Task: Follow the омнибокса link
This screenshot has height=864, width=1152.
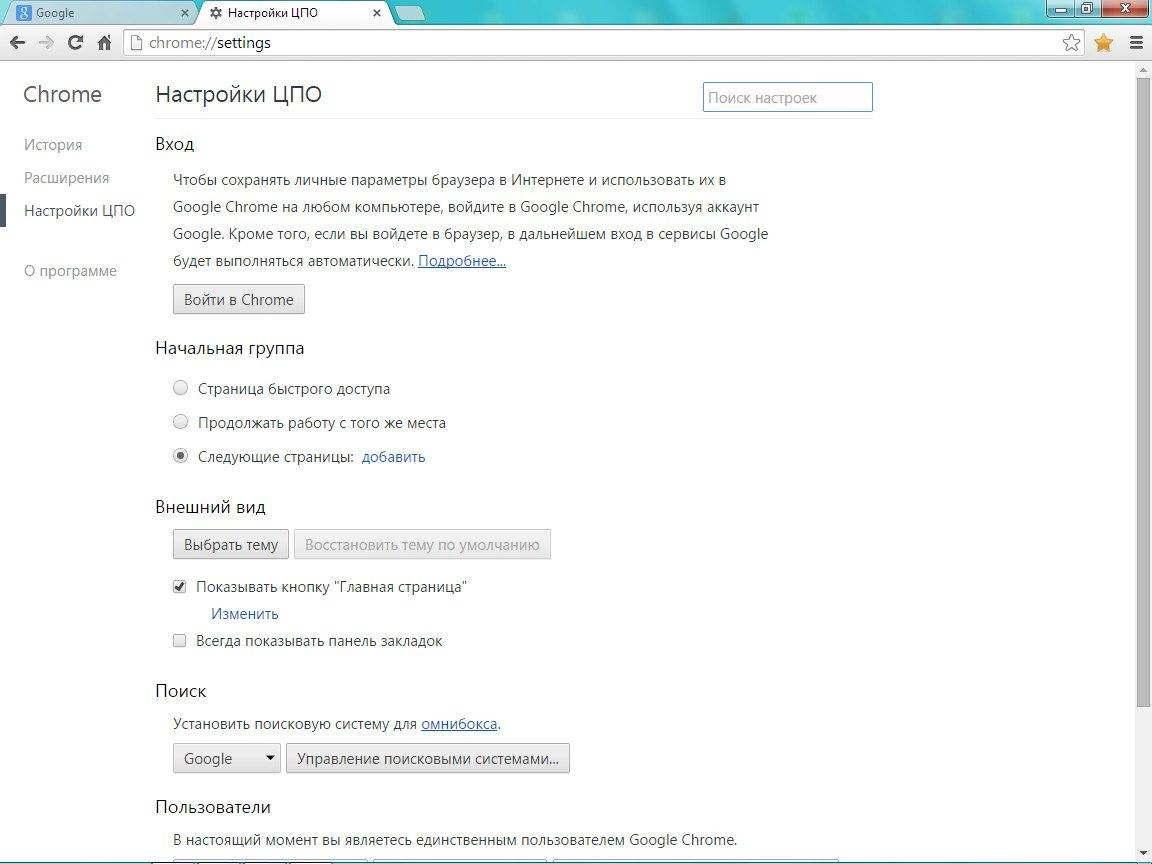Action: pyautogui.click(x=459, y=724)
